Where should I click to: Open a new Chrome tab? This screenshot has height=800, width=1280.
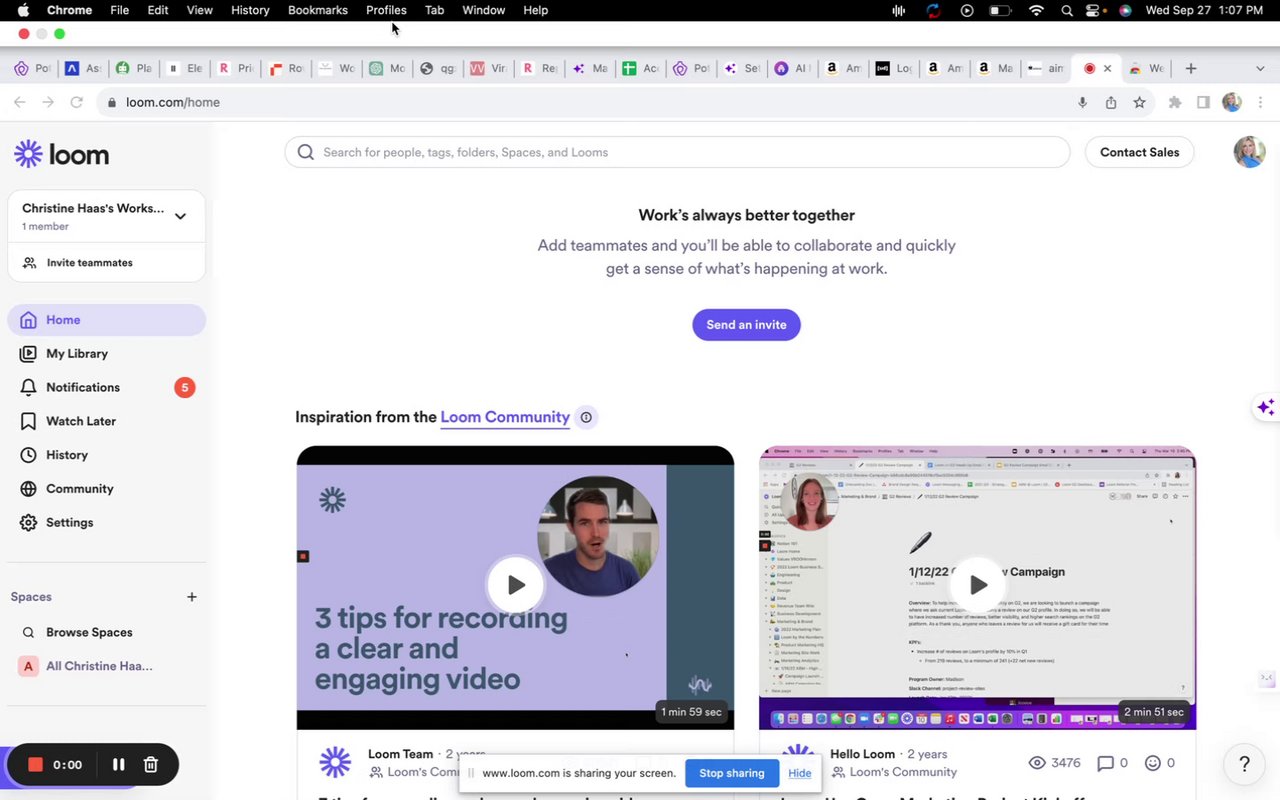tap(1190, 68)
